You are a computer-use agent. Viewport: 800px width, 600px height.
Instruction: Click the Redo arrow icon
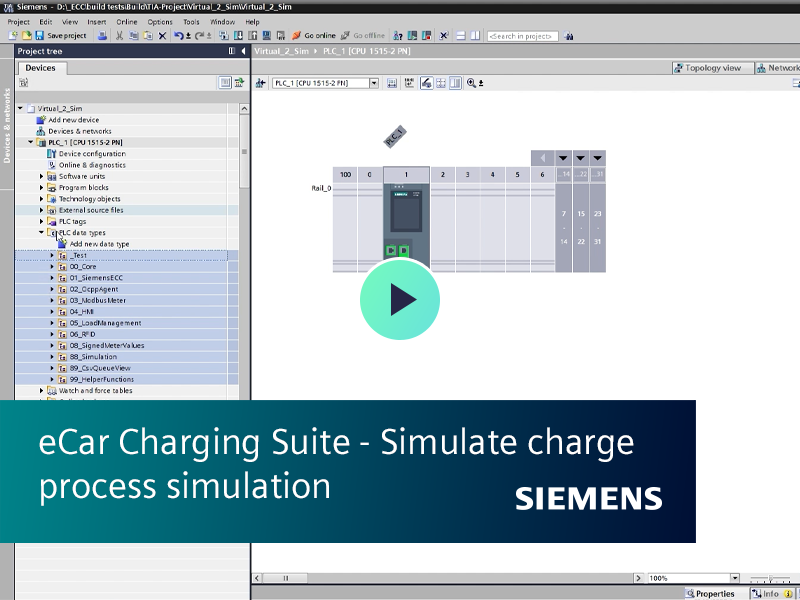pyautogui.click(x=199, y=36)
